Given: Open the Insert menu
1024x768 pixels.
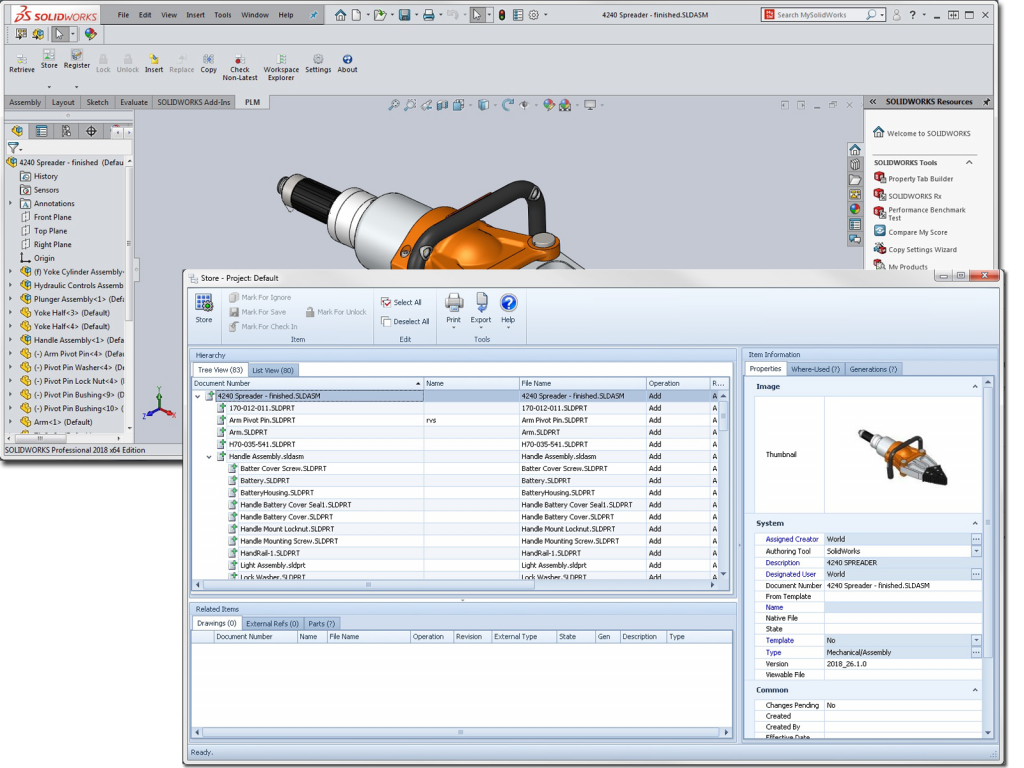Looking at the screenshot, I should click(x=195, y=14).
